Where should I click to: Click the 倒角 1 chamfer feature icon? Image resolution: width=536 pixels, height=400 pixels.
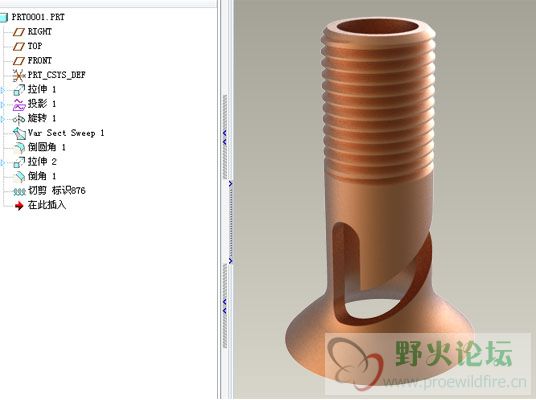[x=20, y=176]
